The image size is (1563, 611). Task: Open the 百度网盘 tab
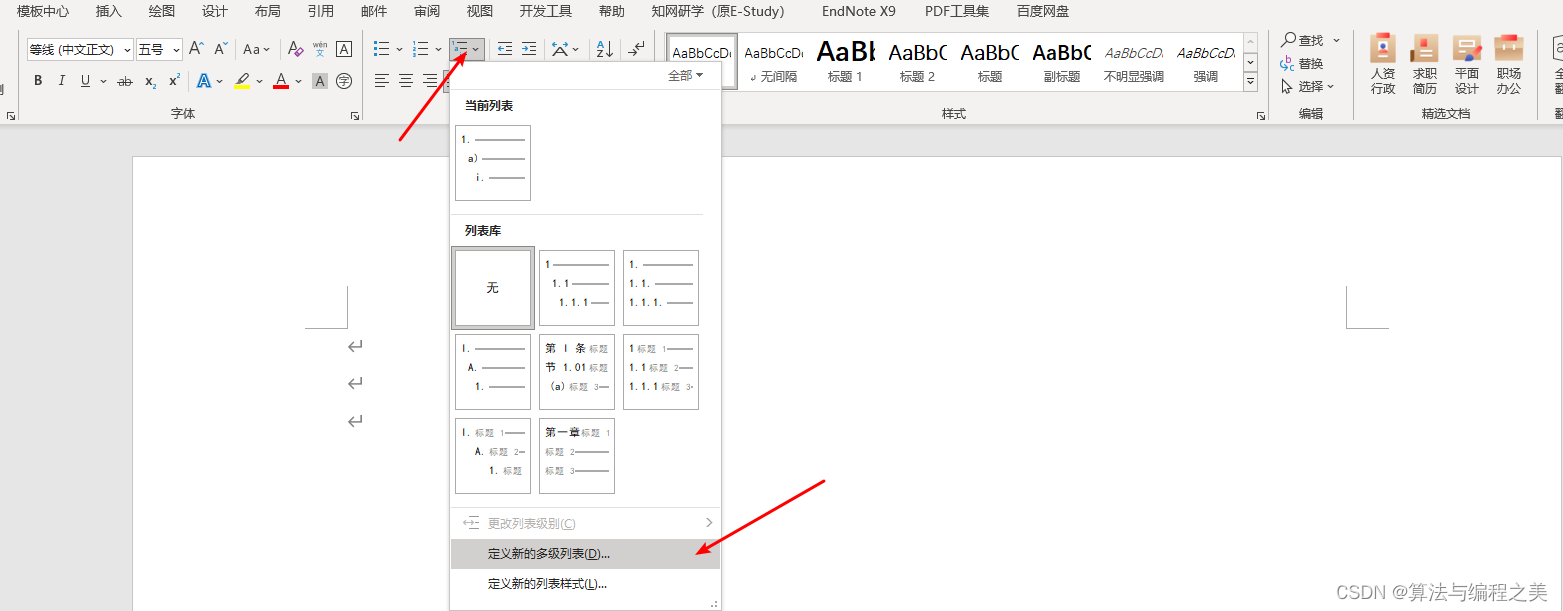[x=1043, y=12]
